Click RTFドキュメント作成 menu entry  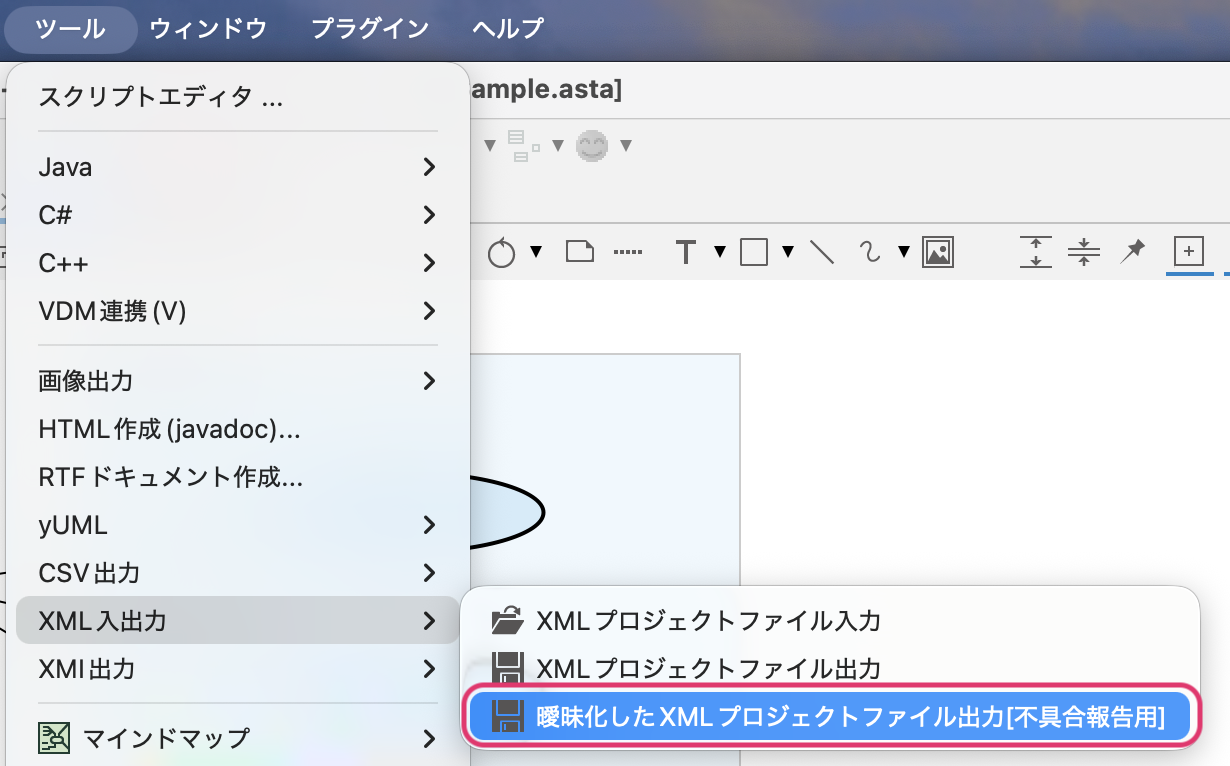click(x=170, y=477)
